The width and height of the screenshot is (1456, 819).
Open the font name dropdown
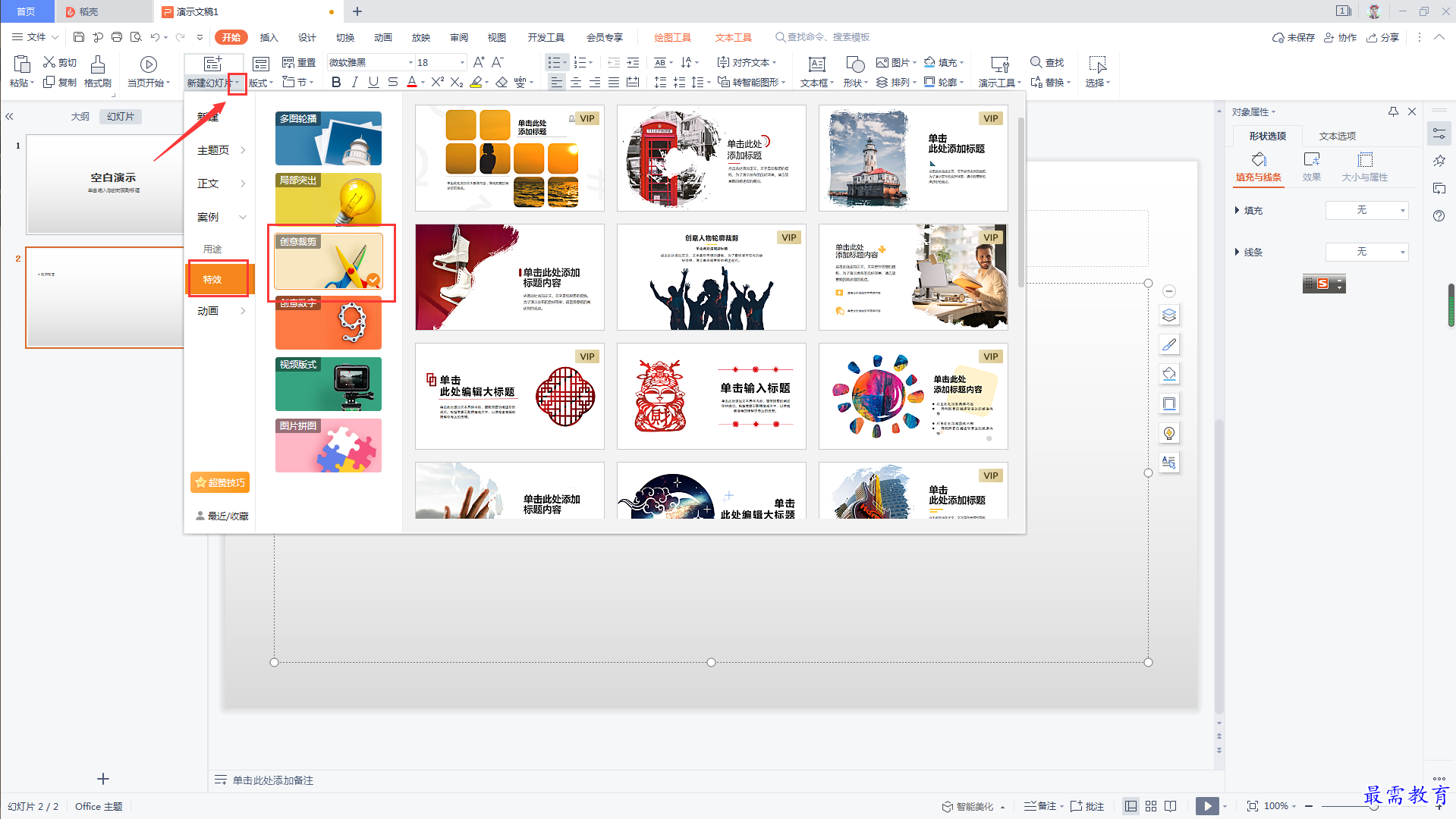411,63
